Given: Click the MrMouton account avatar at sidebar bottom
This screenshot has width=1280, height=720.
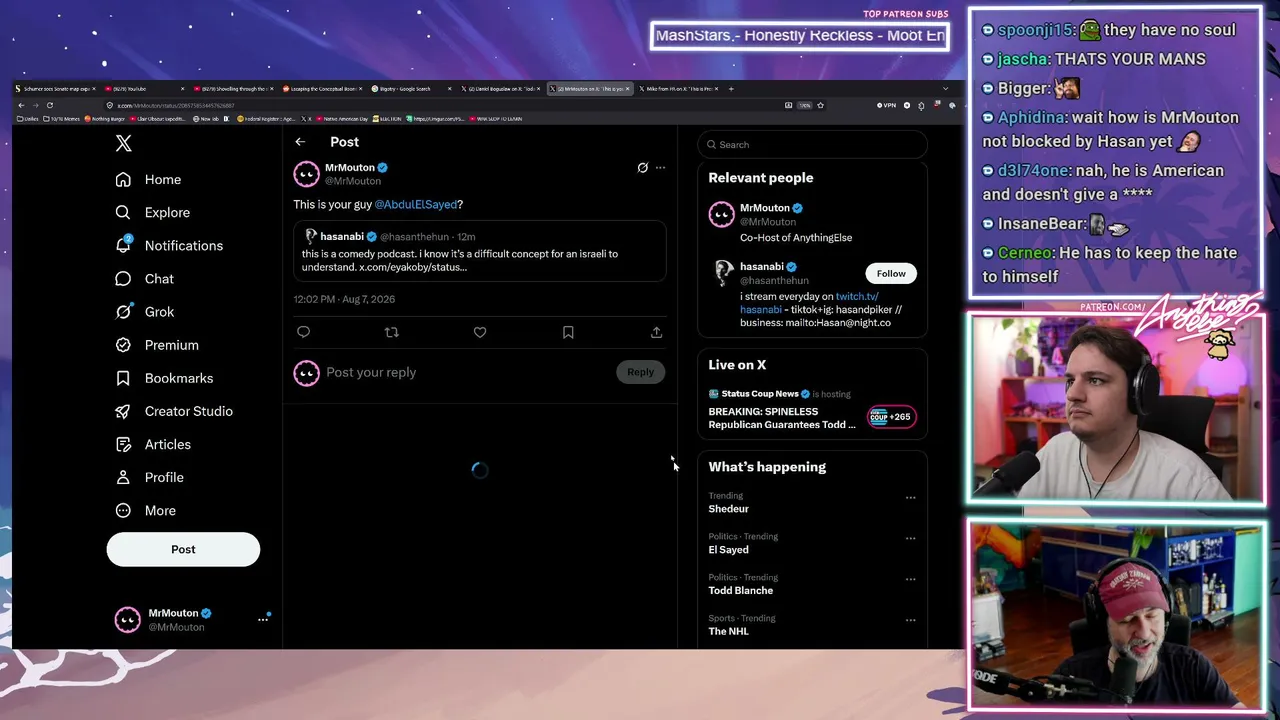Looking at the screenshot, I should [x=128, y=620].
